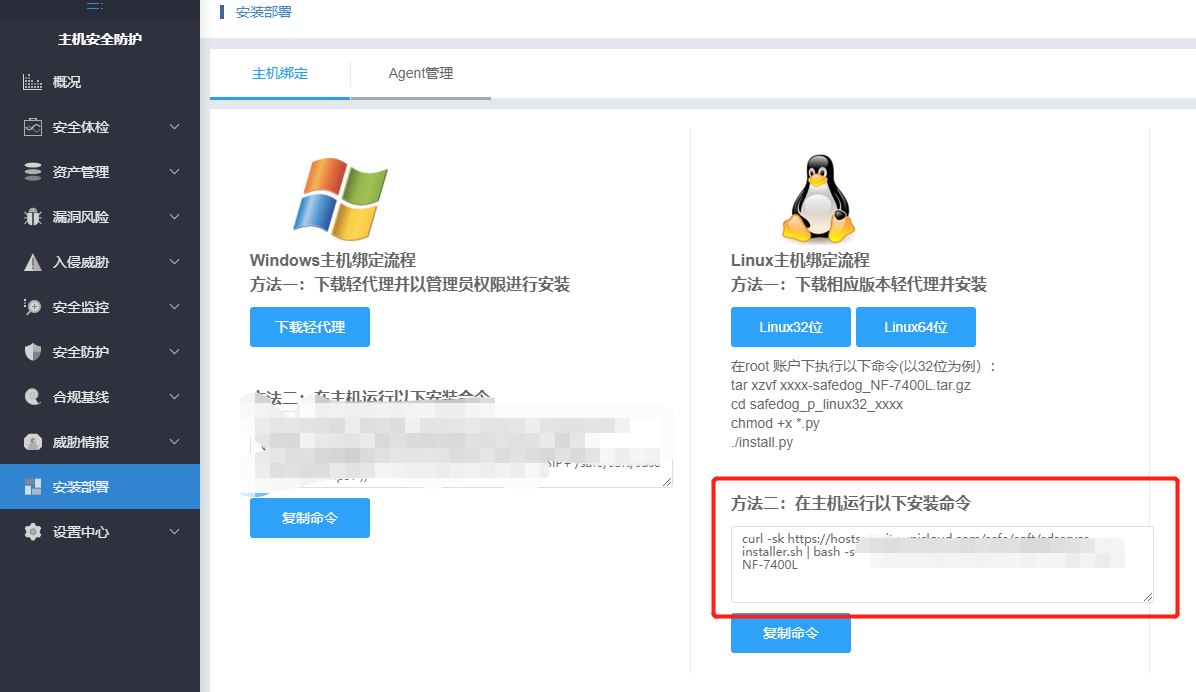Switch to the 主机绑定 tab
1196x692 pixels.
coord(280,73)
